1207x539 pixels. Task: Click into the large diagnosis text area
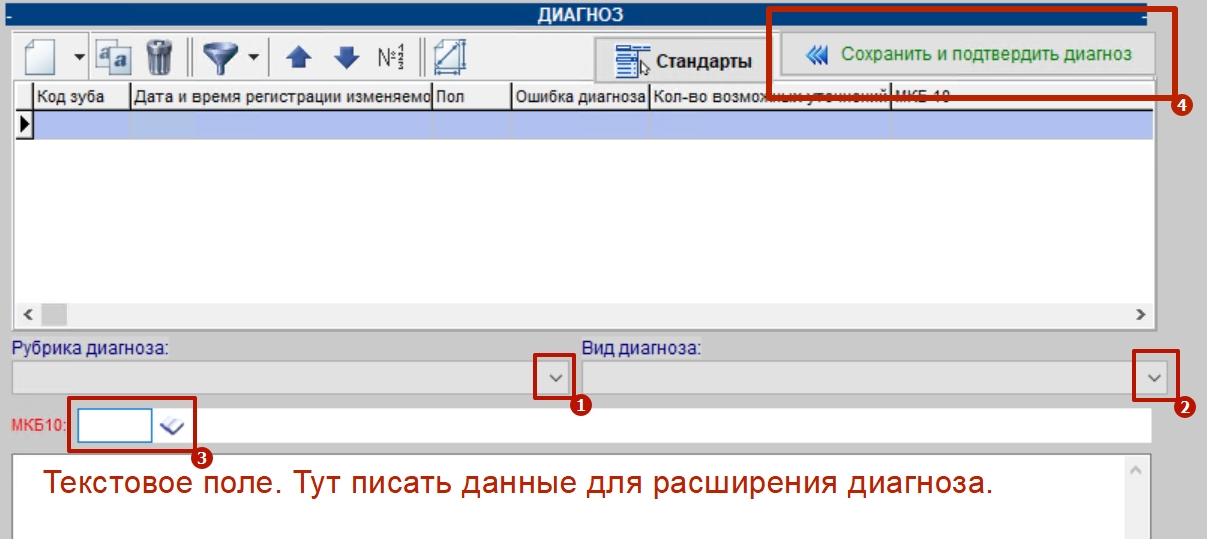coord(568,497)
